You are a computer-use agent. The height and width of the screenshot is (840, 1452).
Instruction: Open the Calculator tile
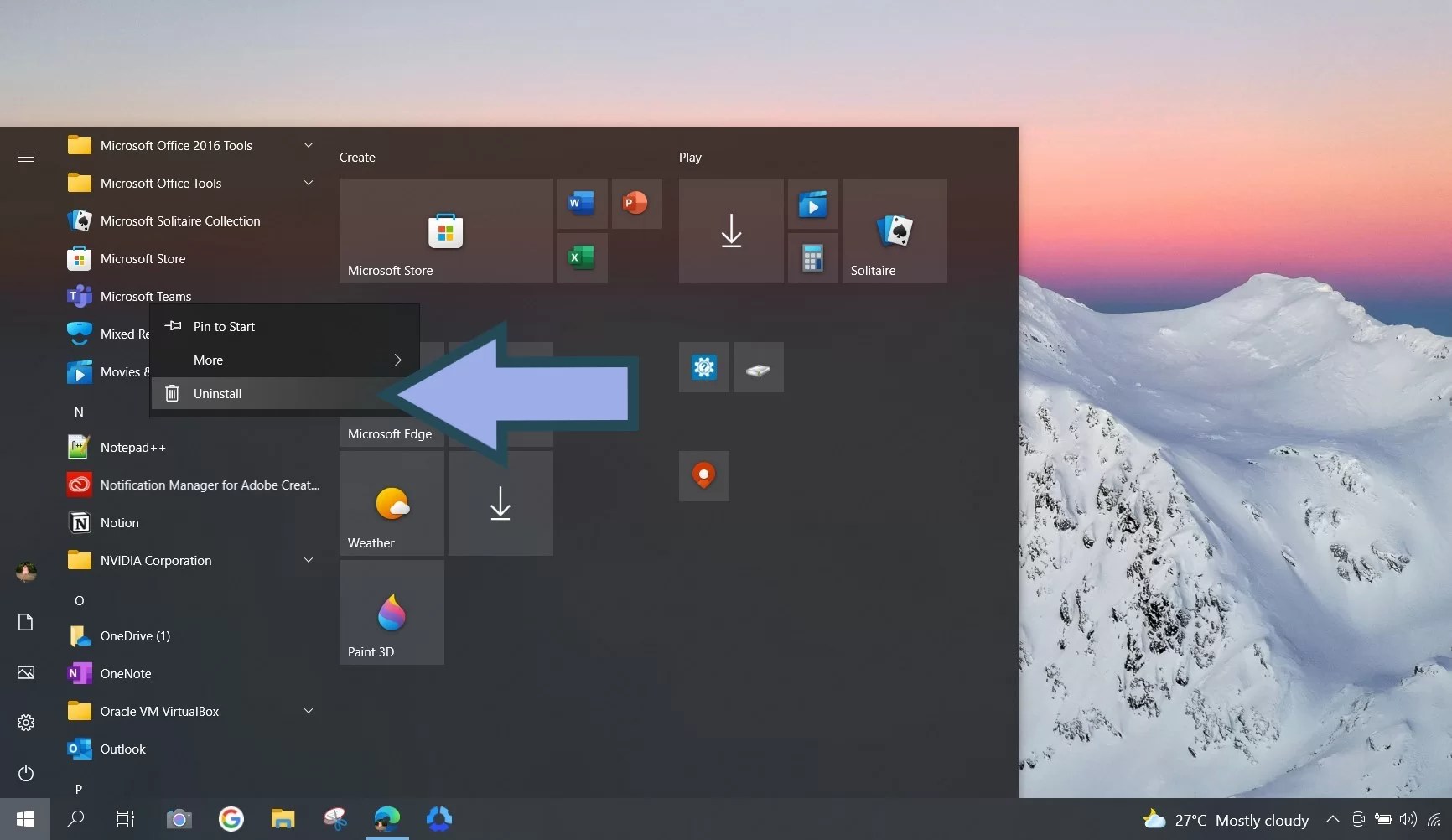[x=811, y=258]
